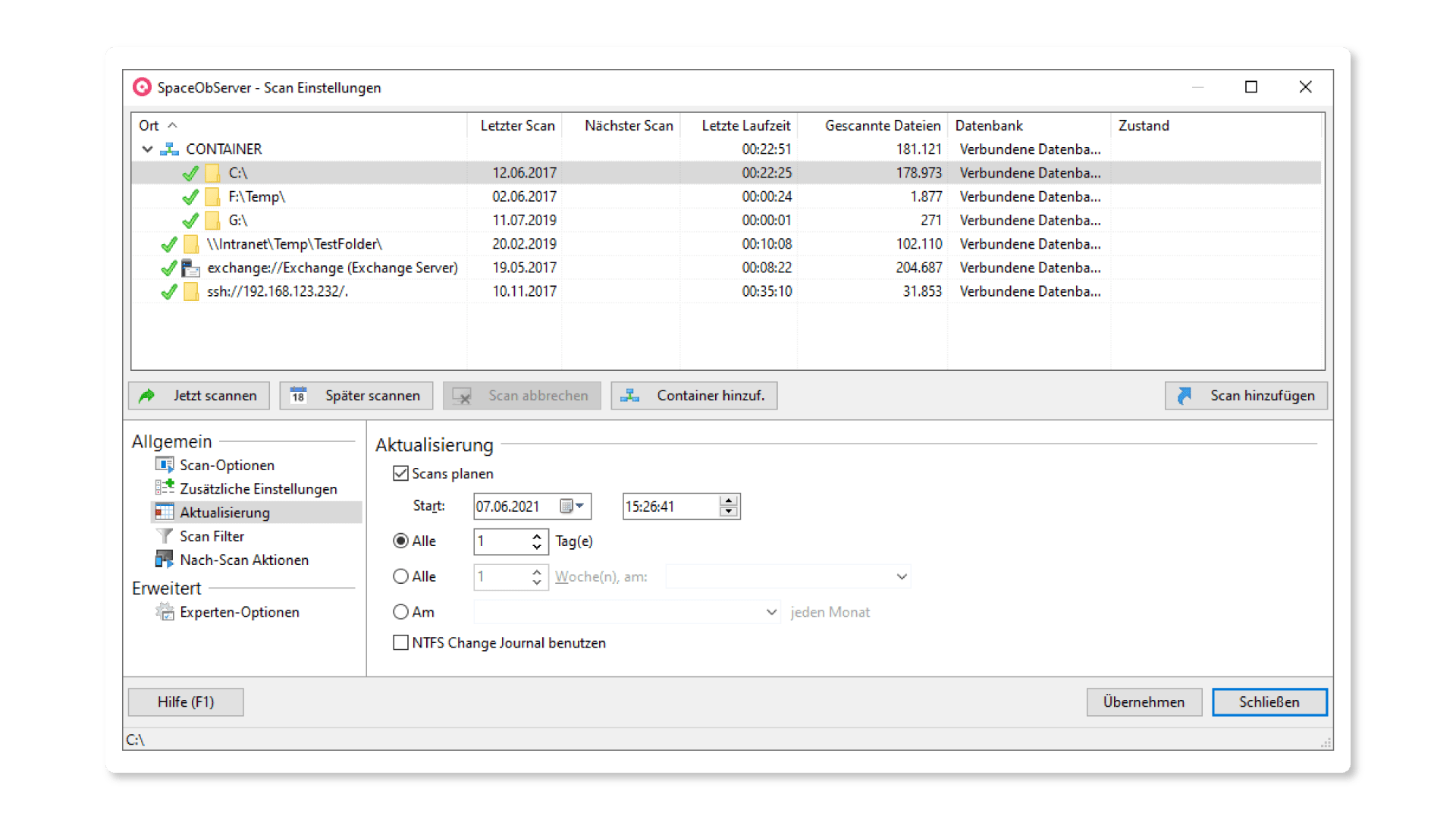Click green checkmark of G:\ row
1456x819 pixels.
click(190, 221)
